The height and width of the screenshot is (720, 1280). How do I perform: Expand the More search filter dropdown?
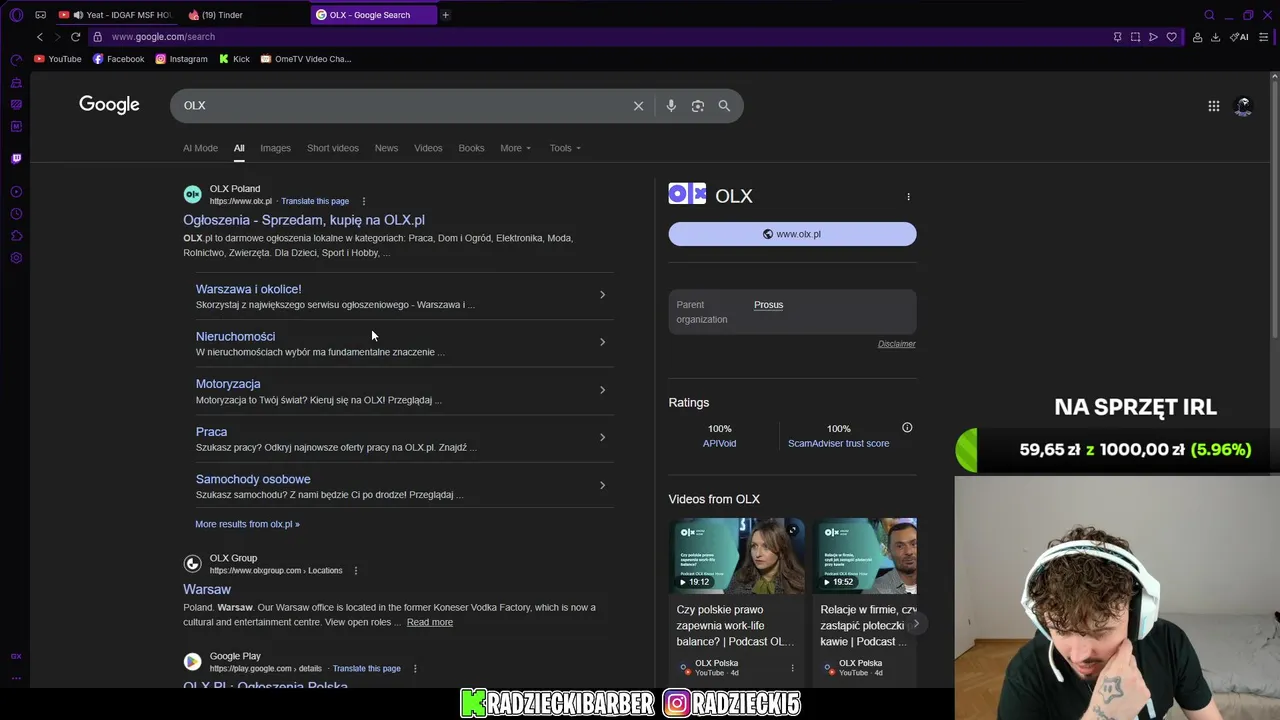(516, 148)
